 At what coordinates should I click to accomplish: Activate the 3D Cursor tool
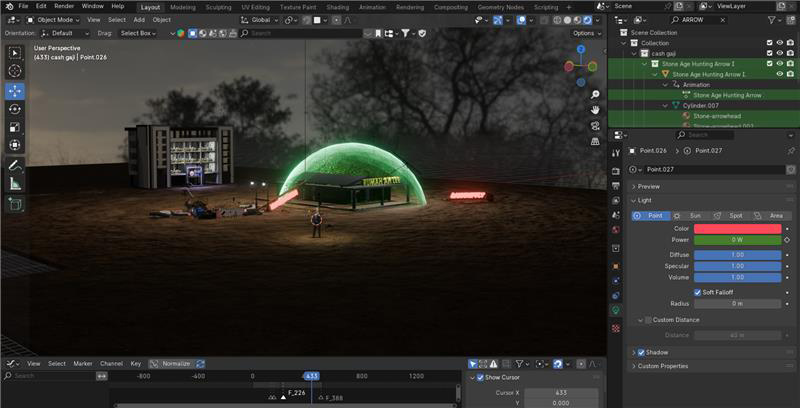point(15,70)
